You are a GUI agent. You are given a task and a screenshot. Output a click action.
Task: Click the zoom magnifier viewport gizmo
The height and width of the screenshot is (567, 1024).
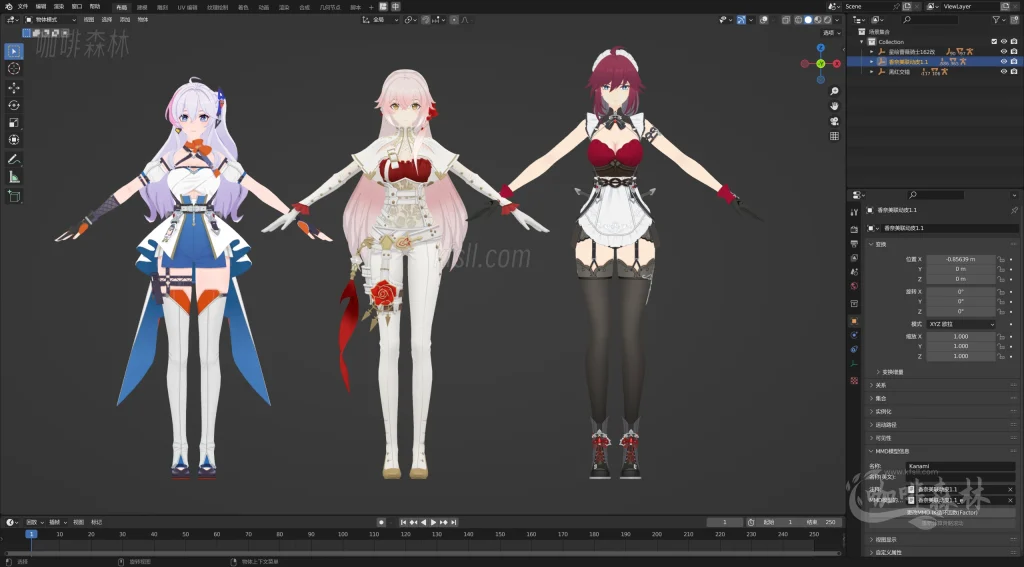(x=834, y=91)
